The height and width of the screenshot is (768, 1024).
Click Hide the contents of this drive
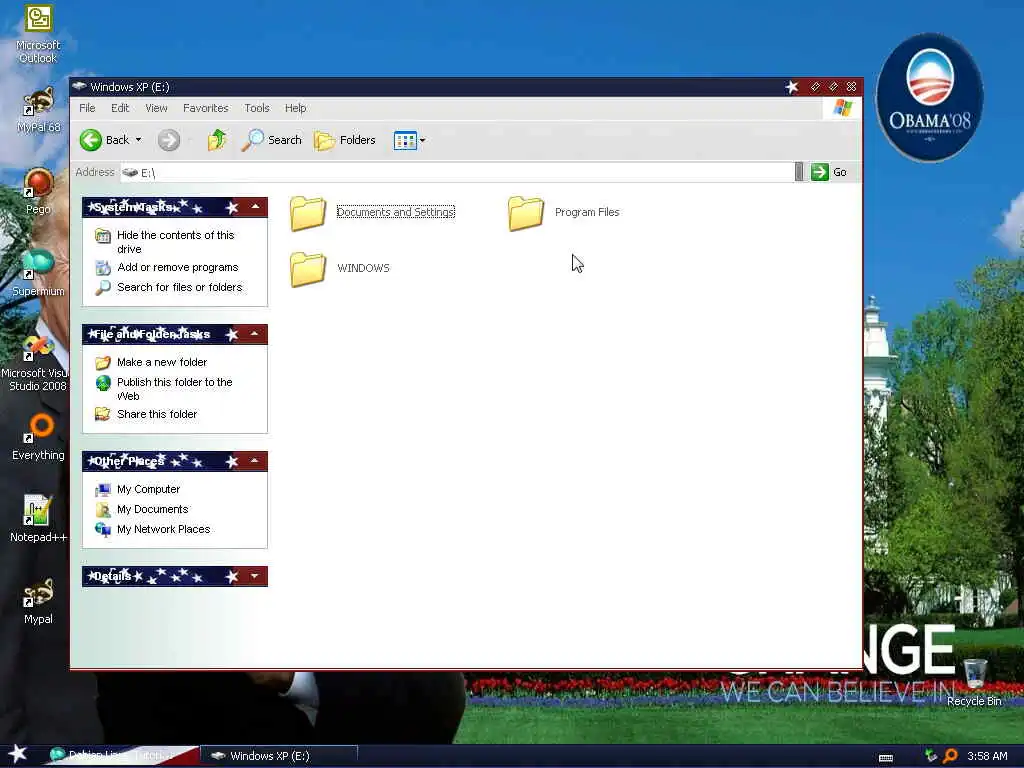click(x=175, y=242)
